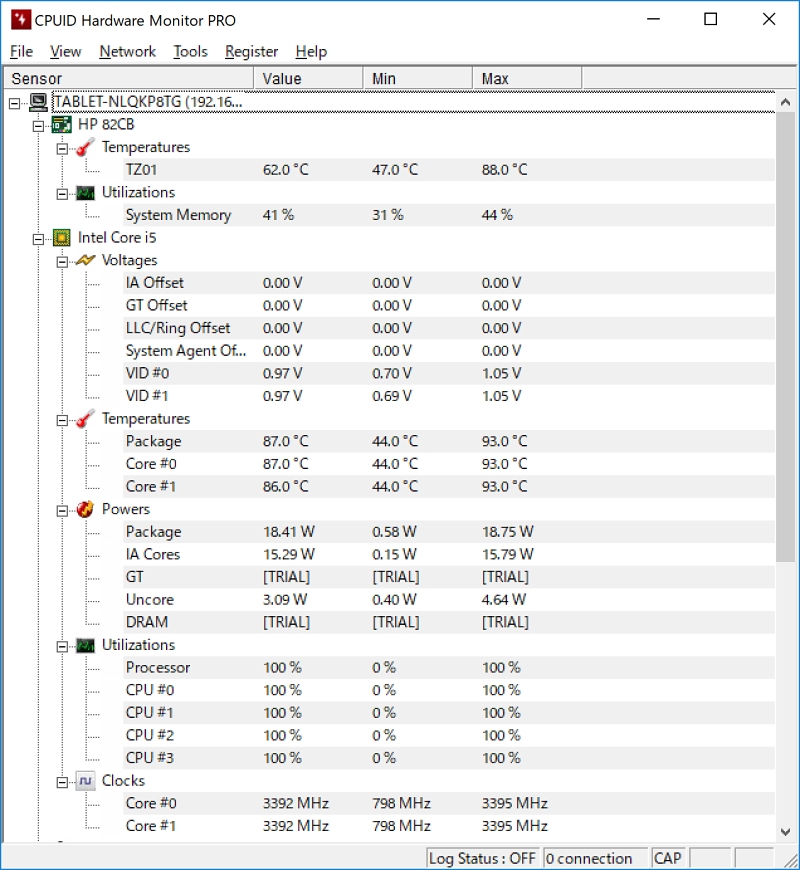Viewport: 800px width, 870px height.
Task: Click the CPU chip icon beside Intel Core i5
Action: [x=62, y=237]
